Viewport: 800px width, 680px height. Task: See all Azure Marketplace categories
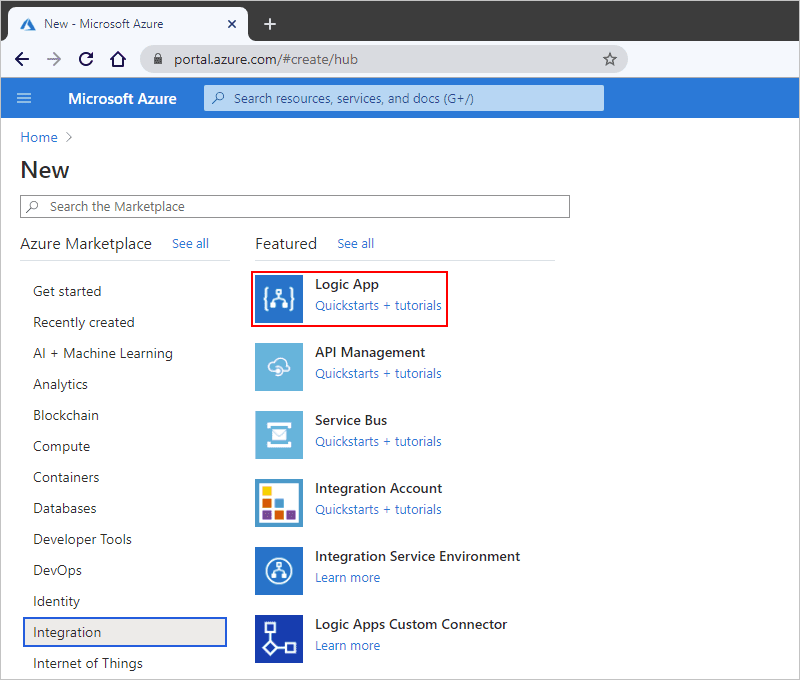(190, 244)
